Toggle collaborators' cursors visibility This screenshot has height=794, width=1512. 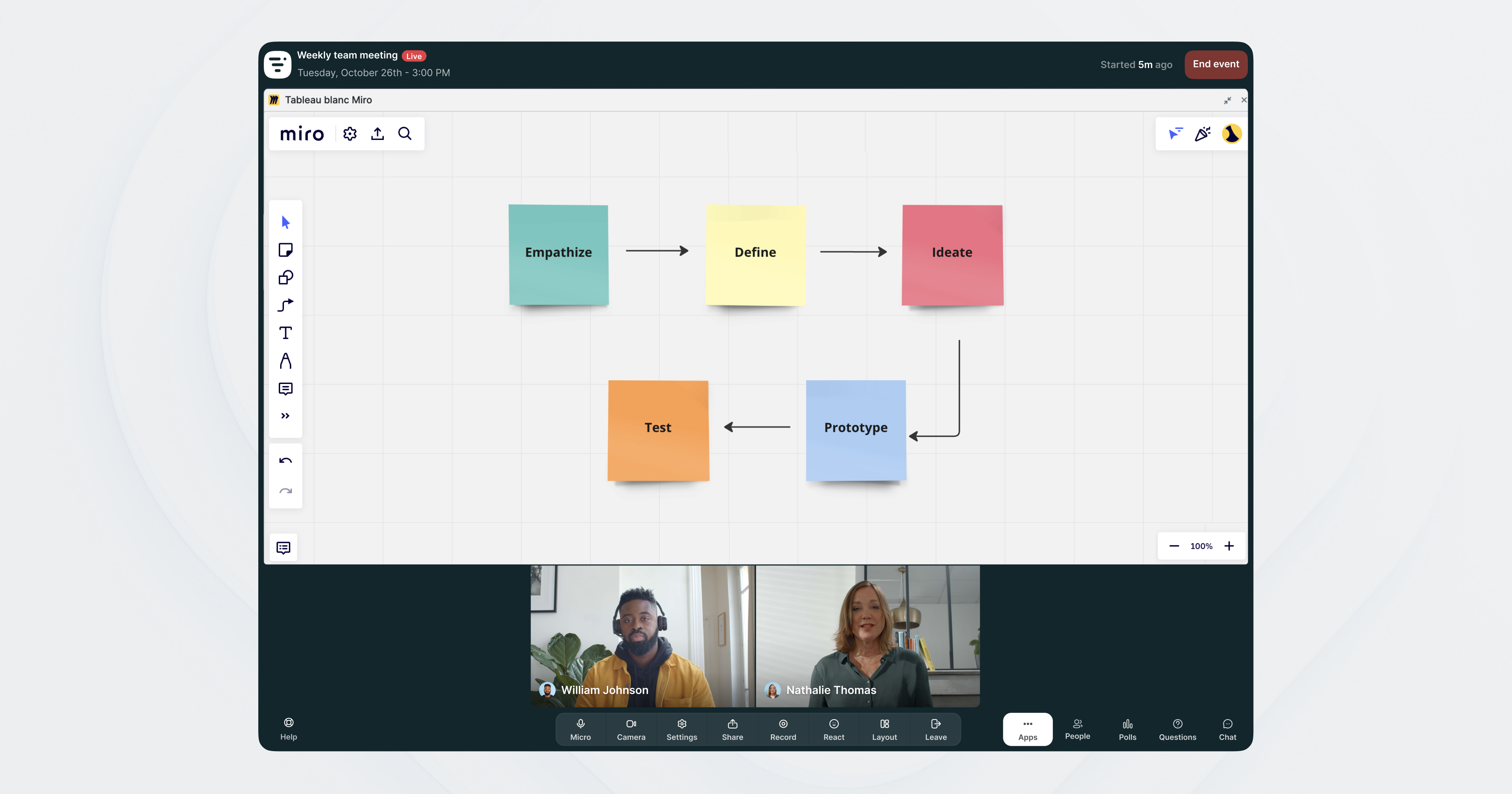click(x=1175, y=134)
